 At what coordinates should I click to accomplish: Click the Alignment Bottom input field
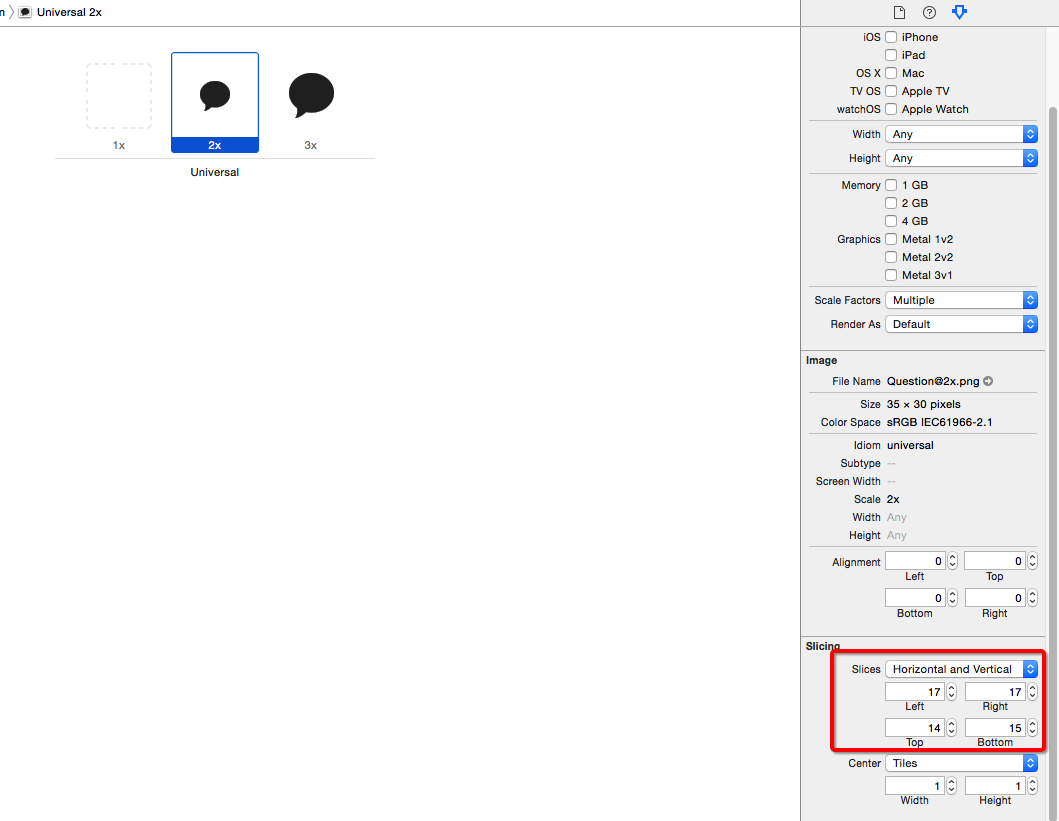click(x=915, y=598)
